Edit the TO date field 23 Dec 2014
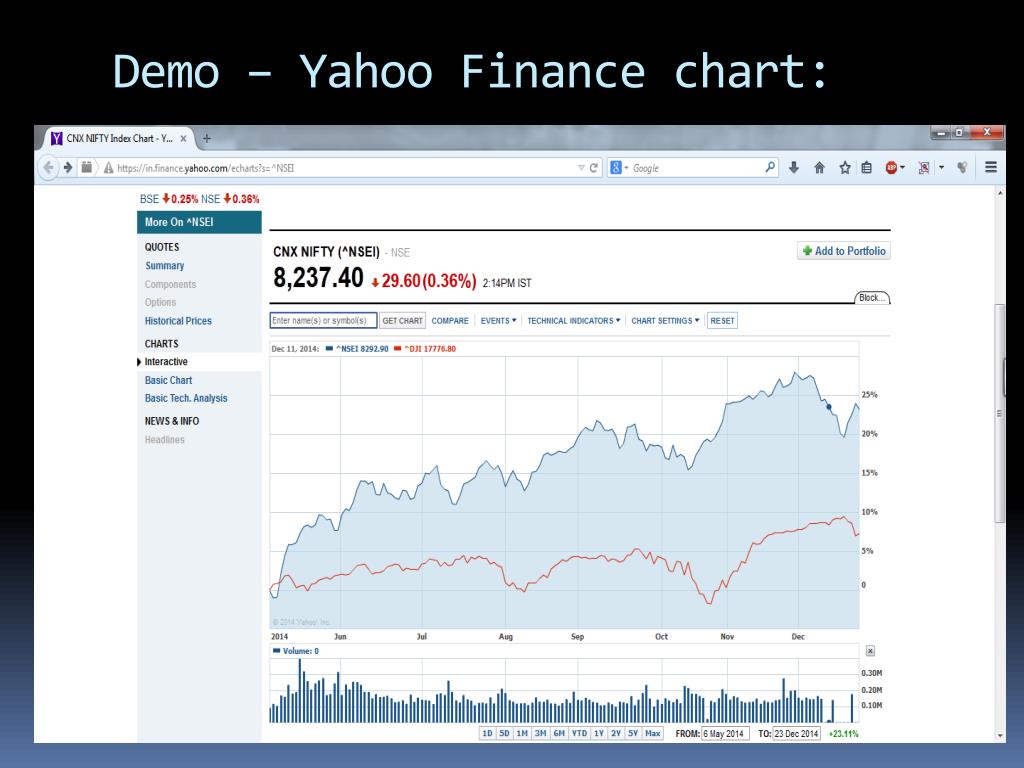Image resolution: width=1024 pixels, height=768 pixels. 797,734
